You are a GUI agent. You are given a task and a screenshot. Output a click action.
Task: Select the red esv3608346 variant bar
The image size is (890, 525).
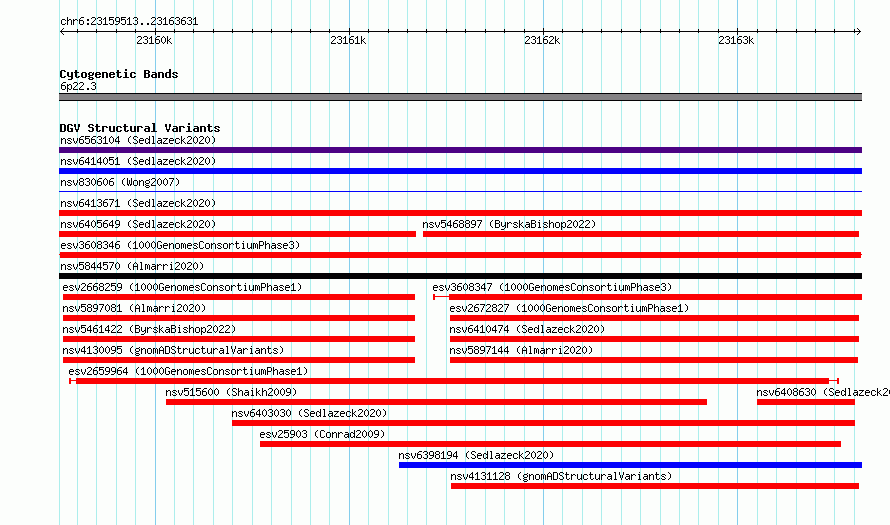click(x=460, y=255)
